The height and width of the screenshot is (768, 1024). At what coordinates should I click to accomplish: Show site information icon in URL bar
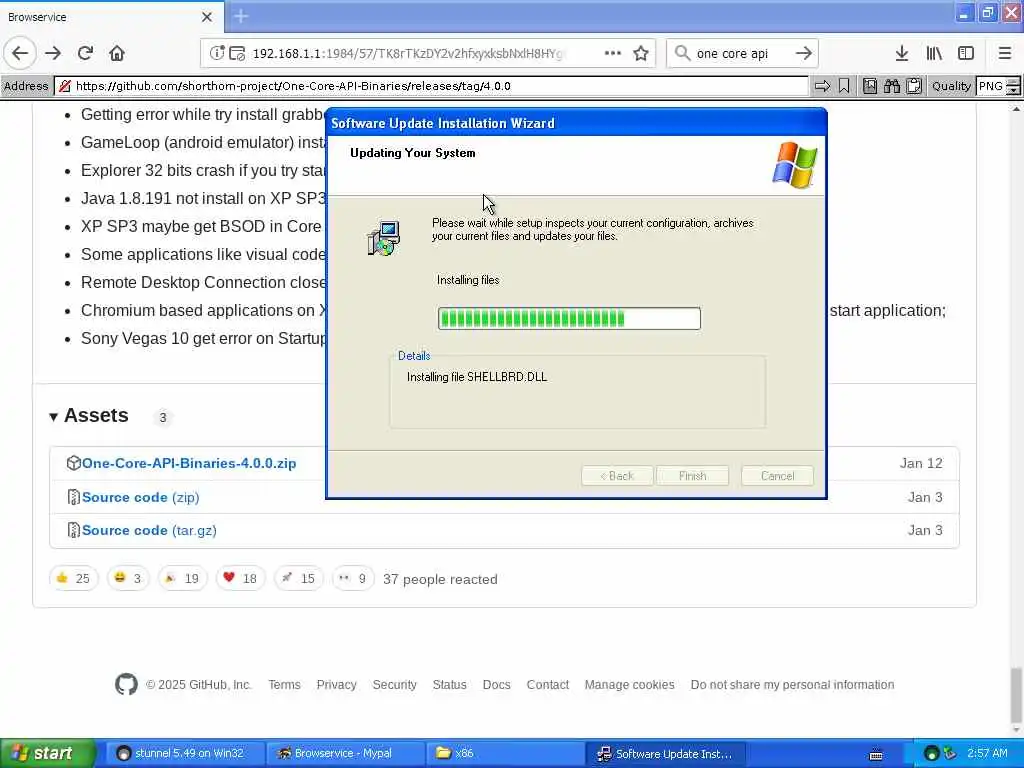(217, 53)
